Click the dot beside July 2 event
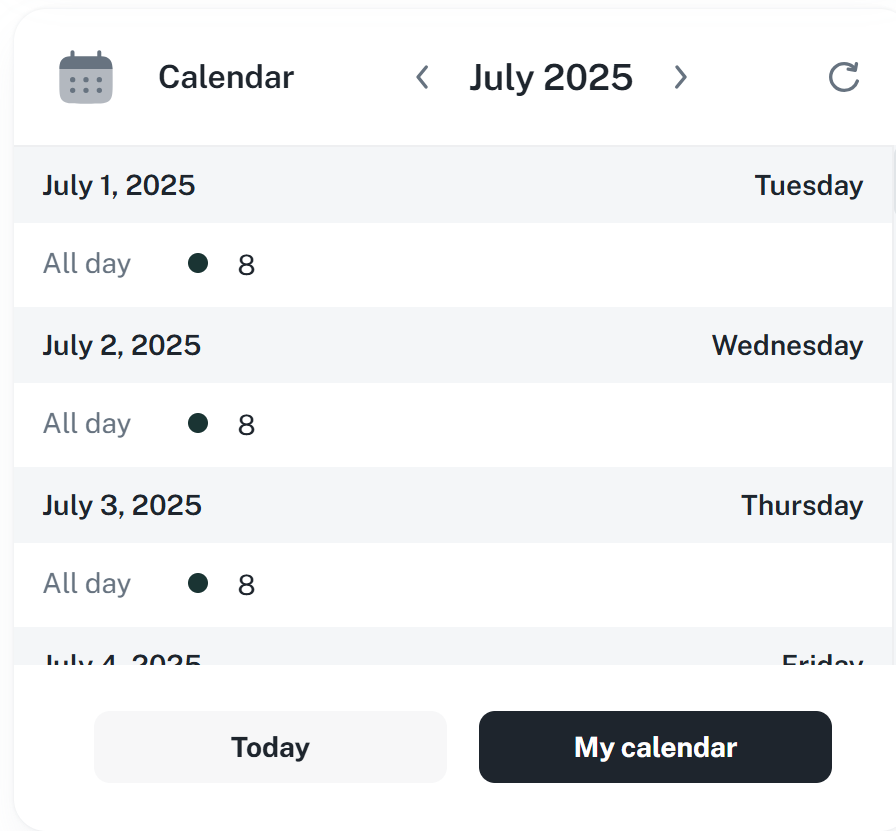Viewport: 896px width, 831px height. click(198, 423)
